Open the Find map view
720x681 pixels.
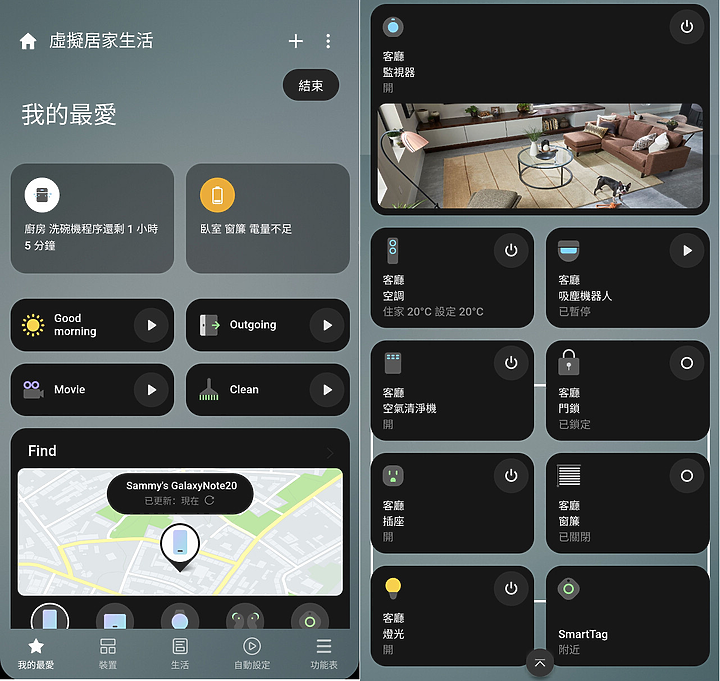point(180,532)
